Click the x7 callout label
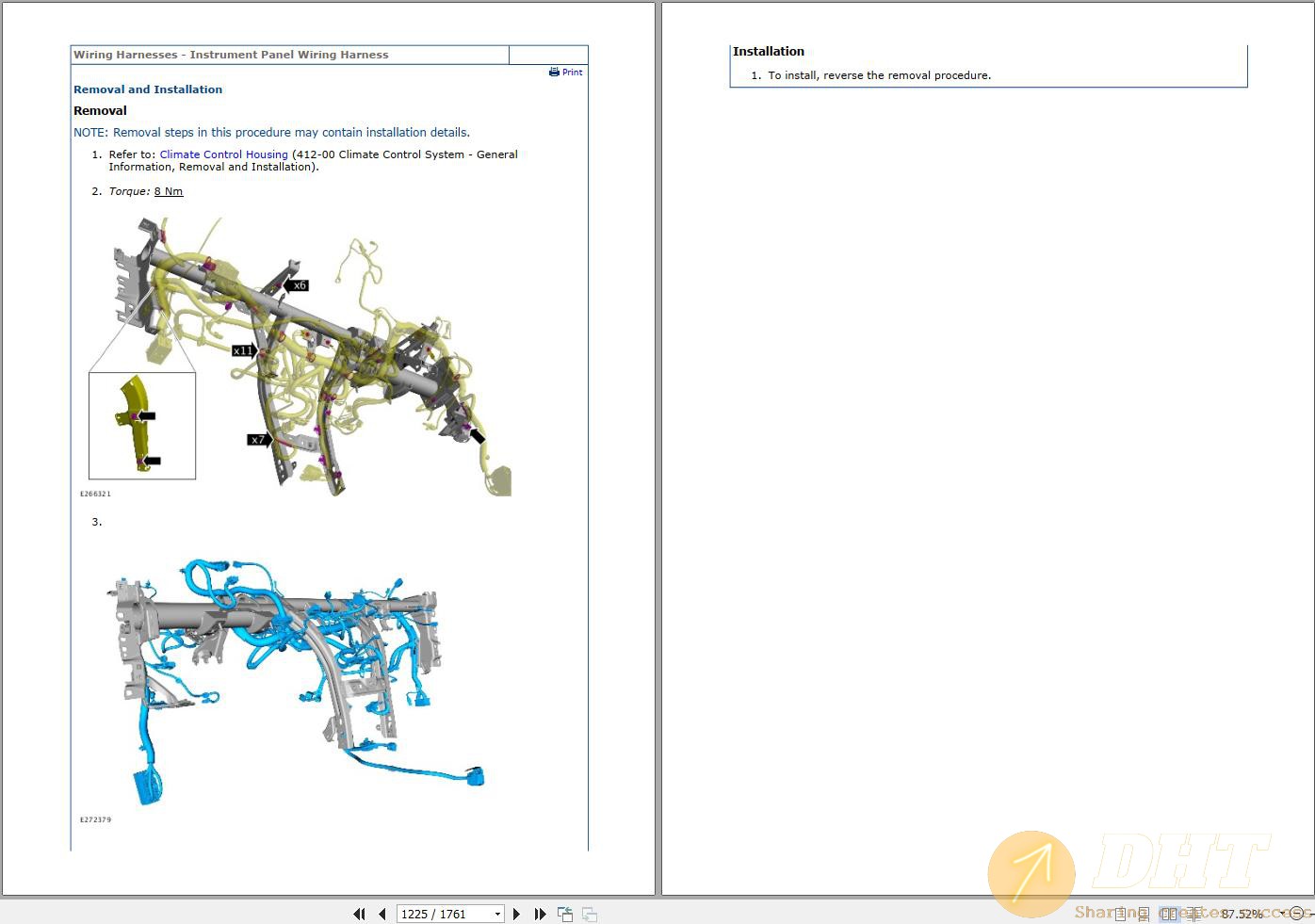 (x=259, y=440)
